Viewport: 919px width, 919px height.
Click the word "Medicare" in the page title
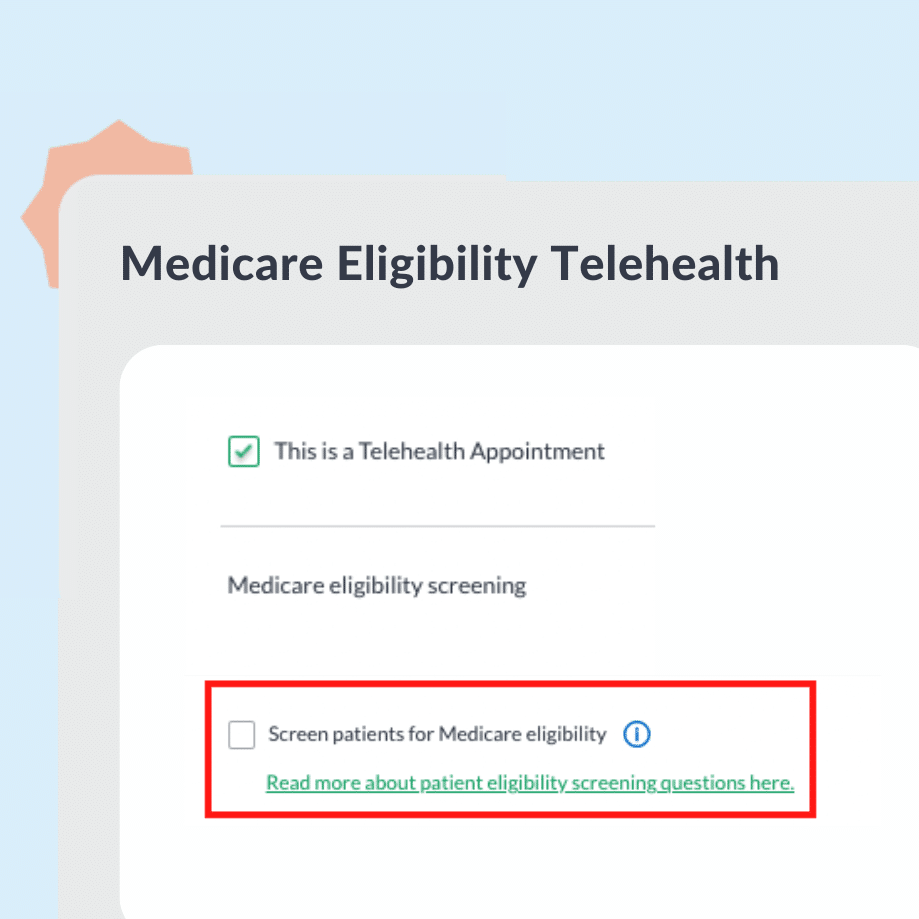tap(222, 264)
